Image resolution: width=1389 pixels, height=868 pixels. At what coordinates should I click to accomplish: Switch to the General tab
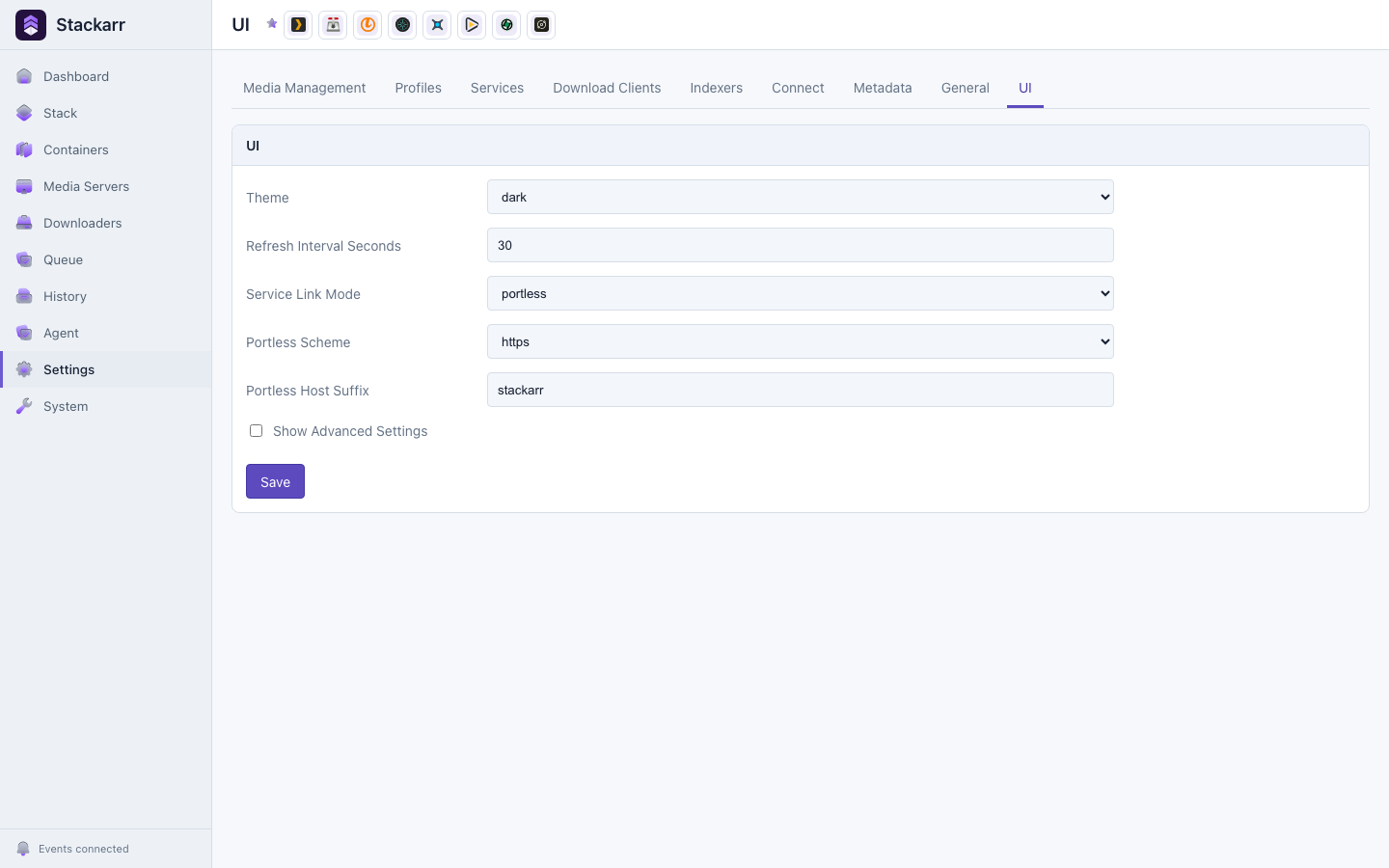966,88
